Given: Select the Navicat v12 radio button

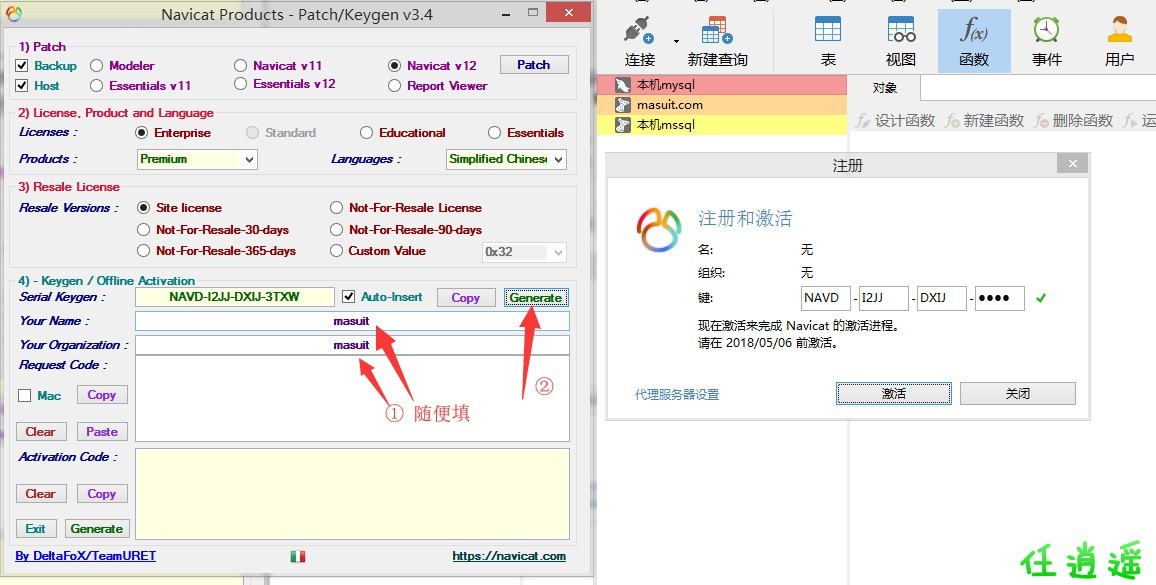Looking at the screenshot, I should coord(394,66).
